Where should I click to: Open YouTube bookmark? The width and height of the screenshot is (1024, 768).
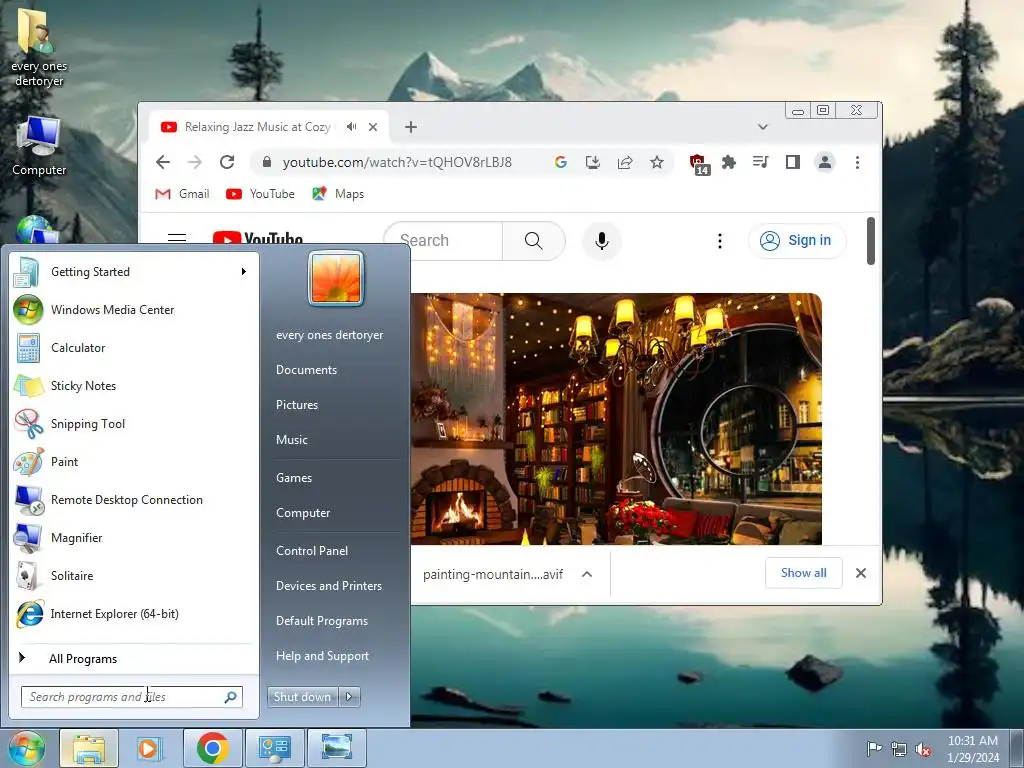click(260, 194)
